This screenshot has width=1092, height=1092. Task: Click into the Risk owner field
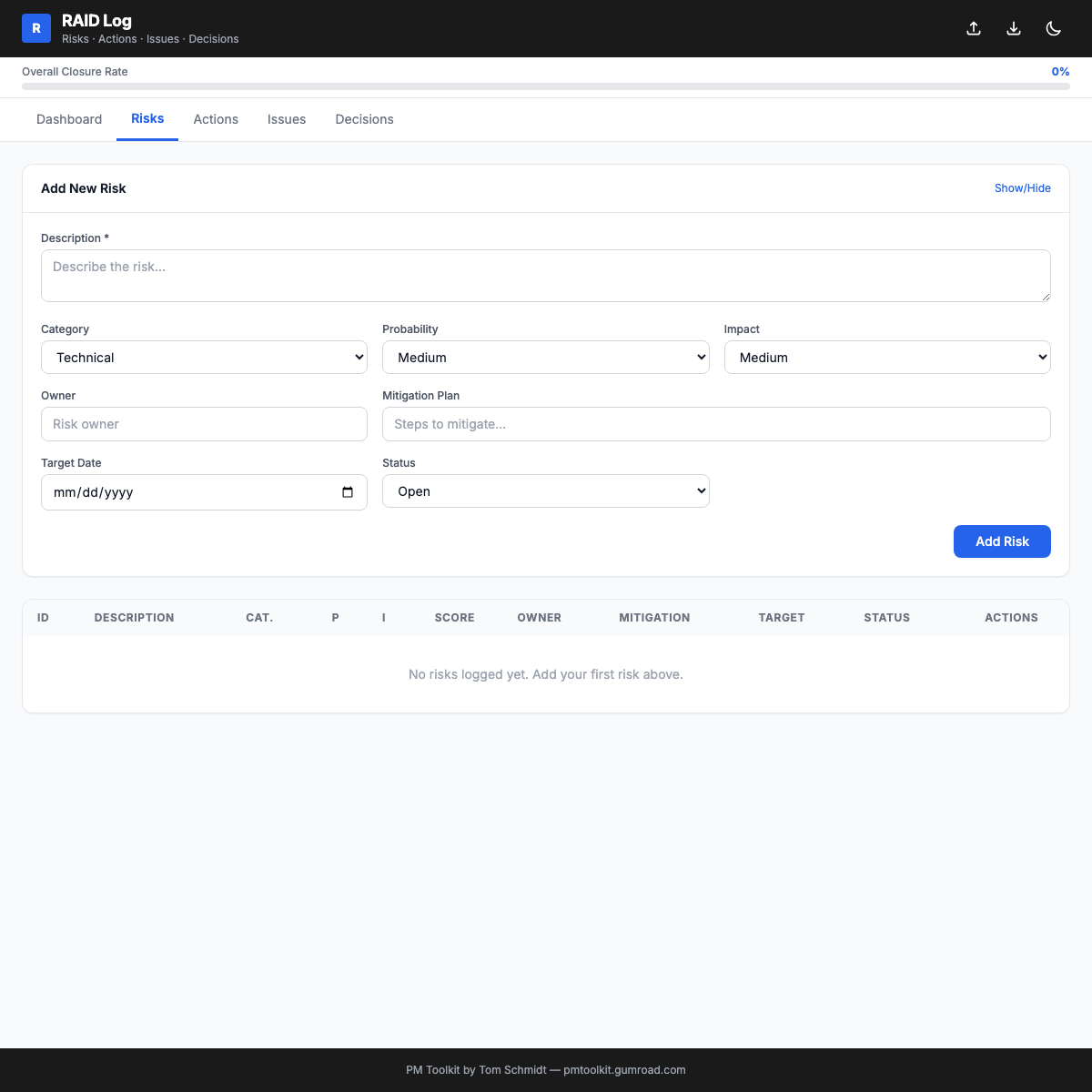[204, 424]
